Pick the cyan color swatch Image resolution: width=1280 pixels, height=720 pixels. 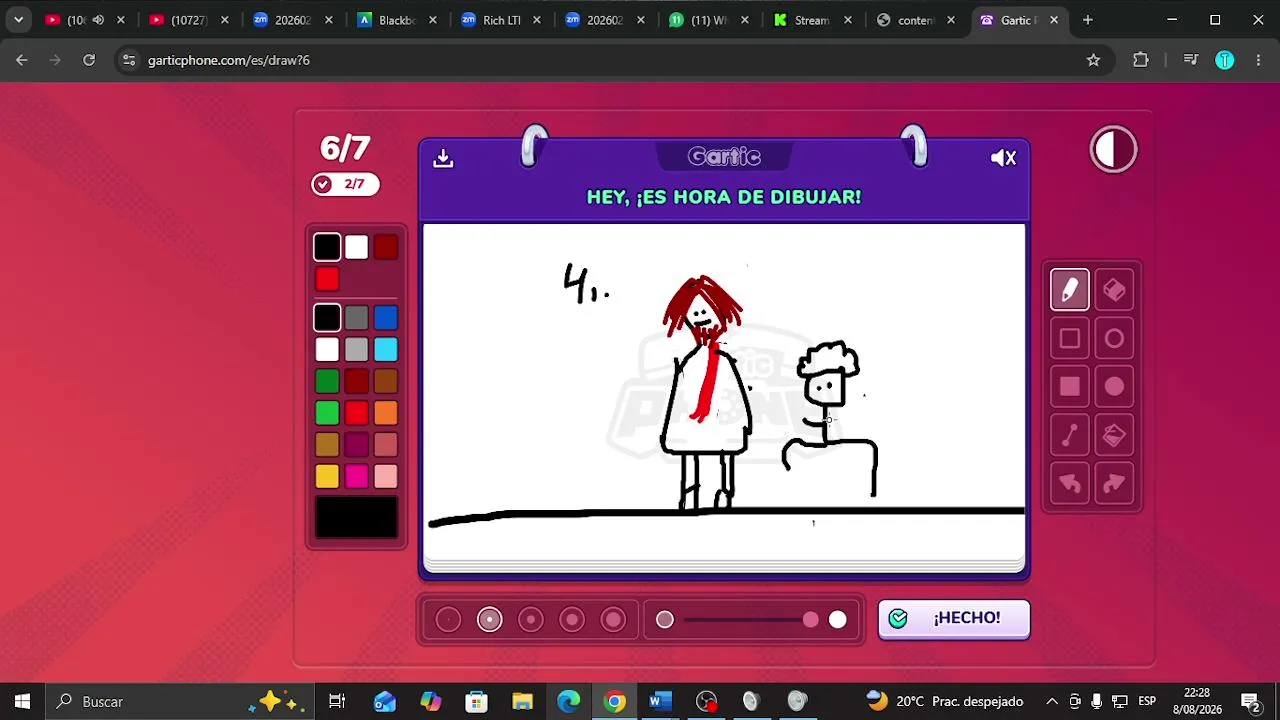[386, 350]
